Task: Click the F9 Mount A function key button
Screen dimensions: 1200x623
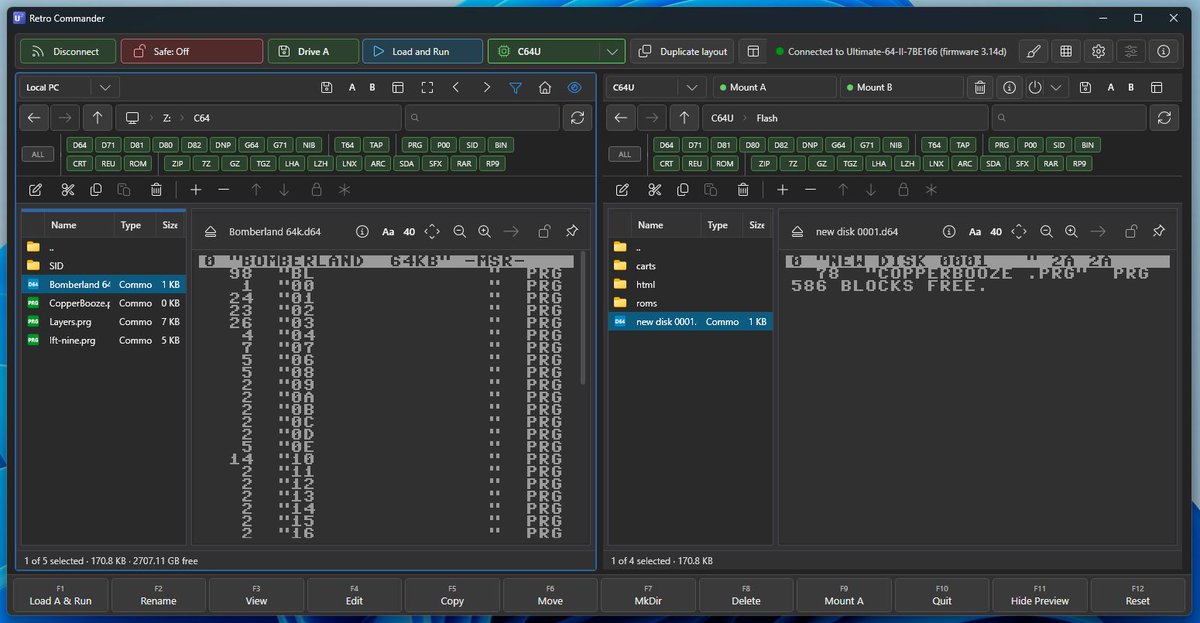Action: click(844, 595)
